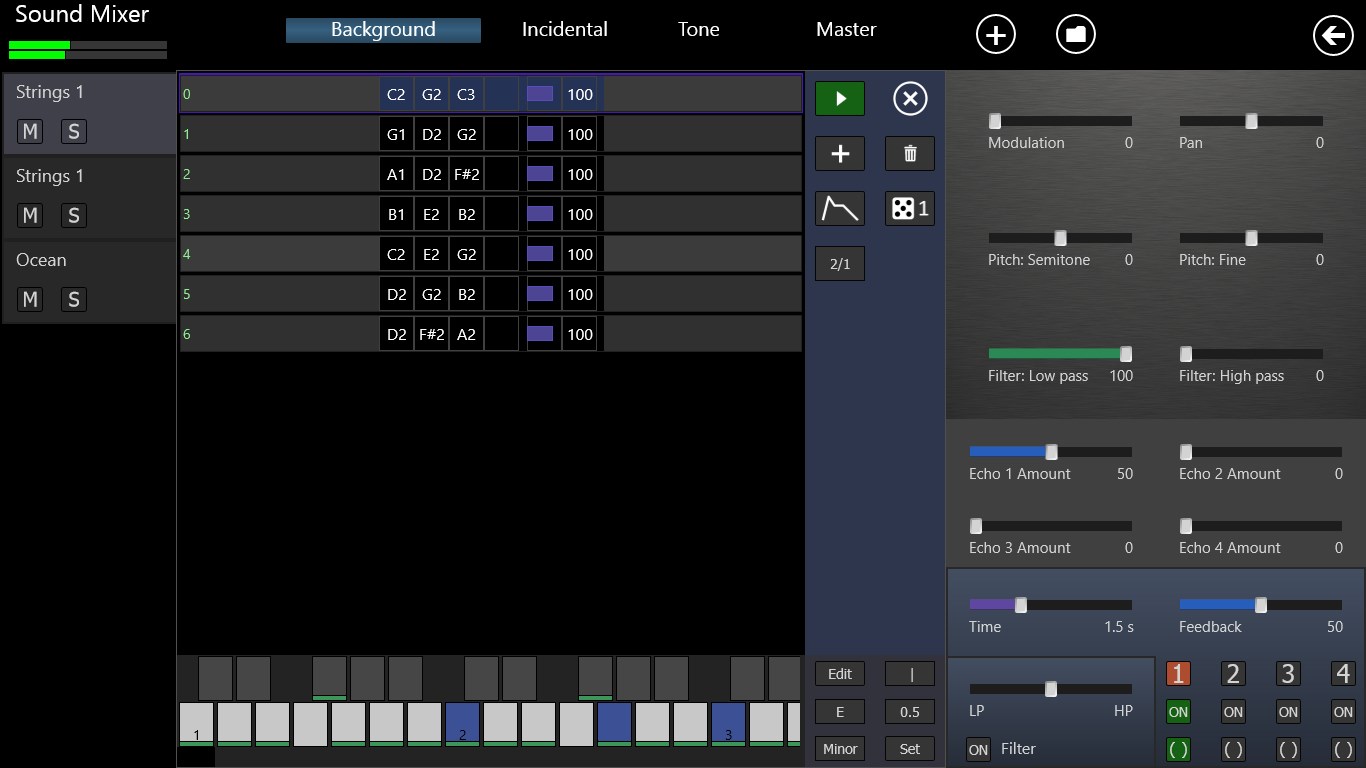1366x768 pixels.
Task: Open the 2/1 time division selector
Action: pyautogui.click(x=839, y=263)
